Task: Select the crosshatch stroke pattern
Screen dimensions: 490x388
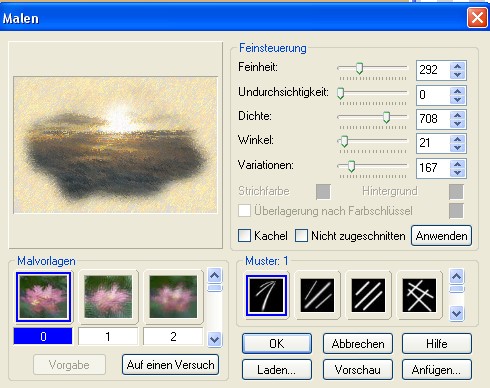Action: [x=419, y=295]
